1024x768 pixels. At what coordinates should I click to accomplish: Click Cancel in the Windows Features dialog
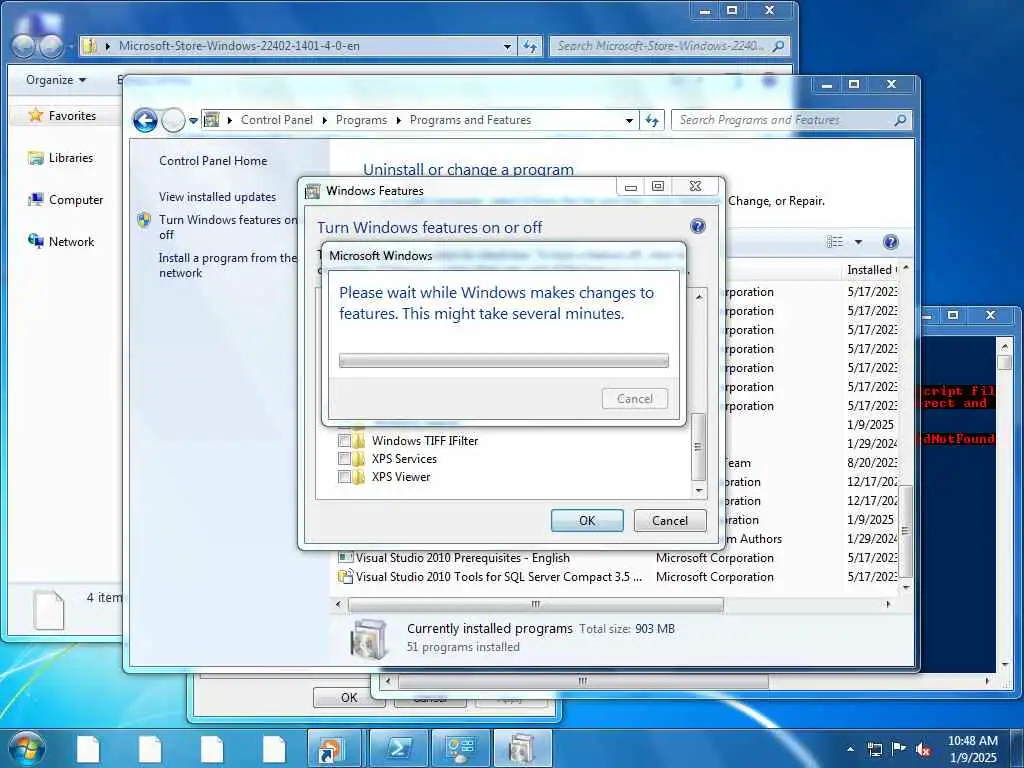click(670, 520)
